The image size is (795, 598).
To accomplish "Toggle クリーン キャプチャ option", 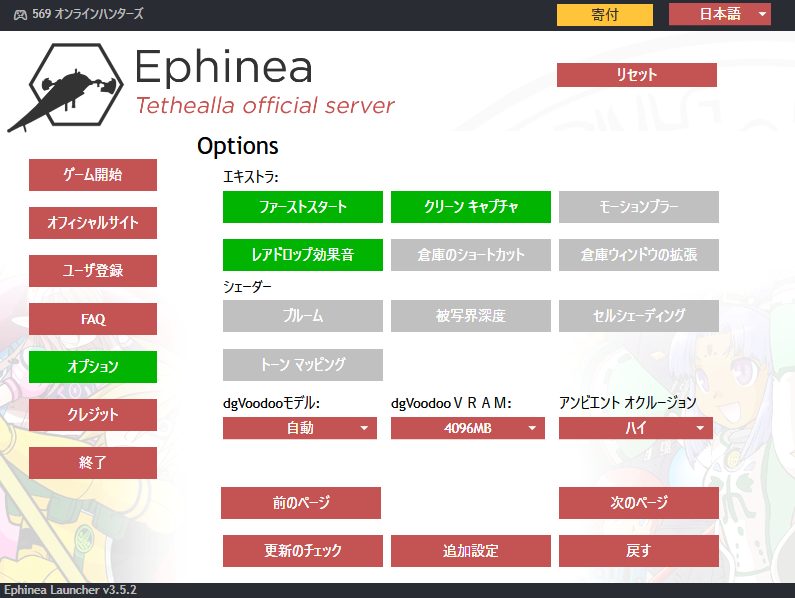I will click(x=471, y=207).
